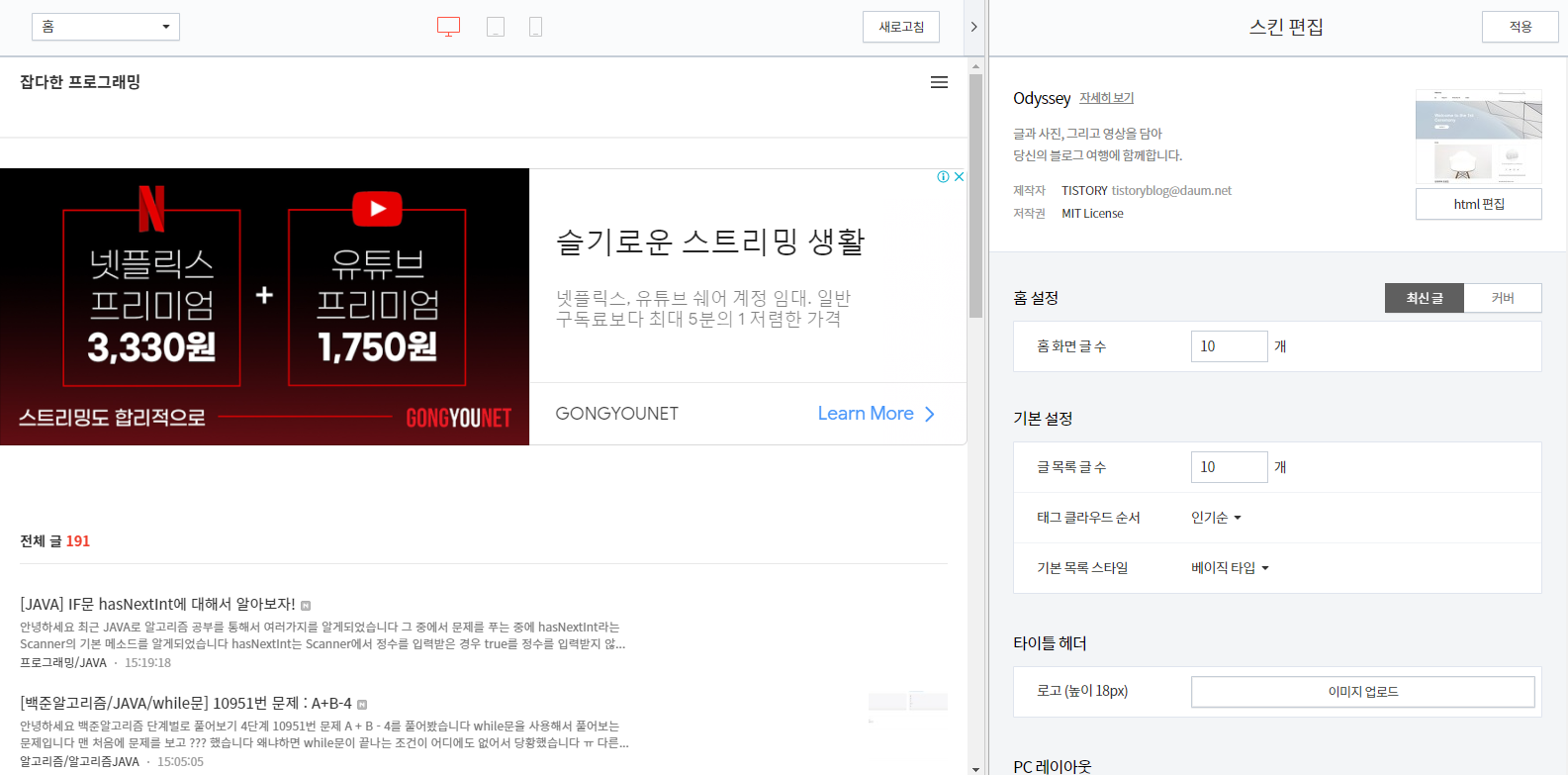Open the 기본 목록 스타일 베이직 타입 dropdown
This screenshot has width=1568, height=775.
coord(1230,568)
